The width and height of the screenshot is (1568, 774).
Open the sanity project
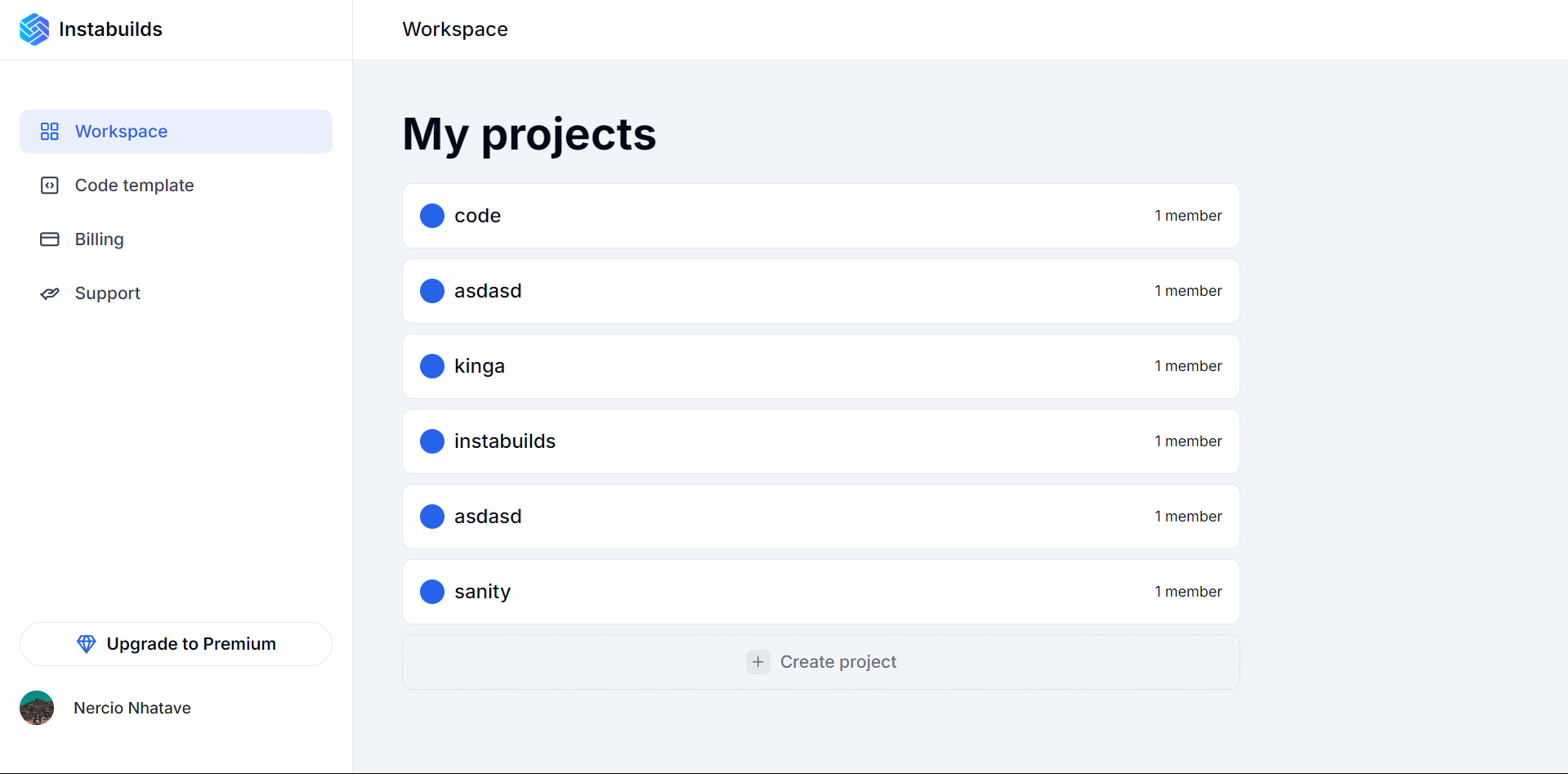click(820, 592)
